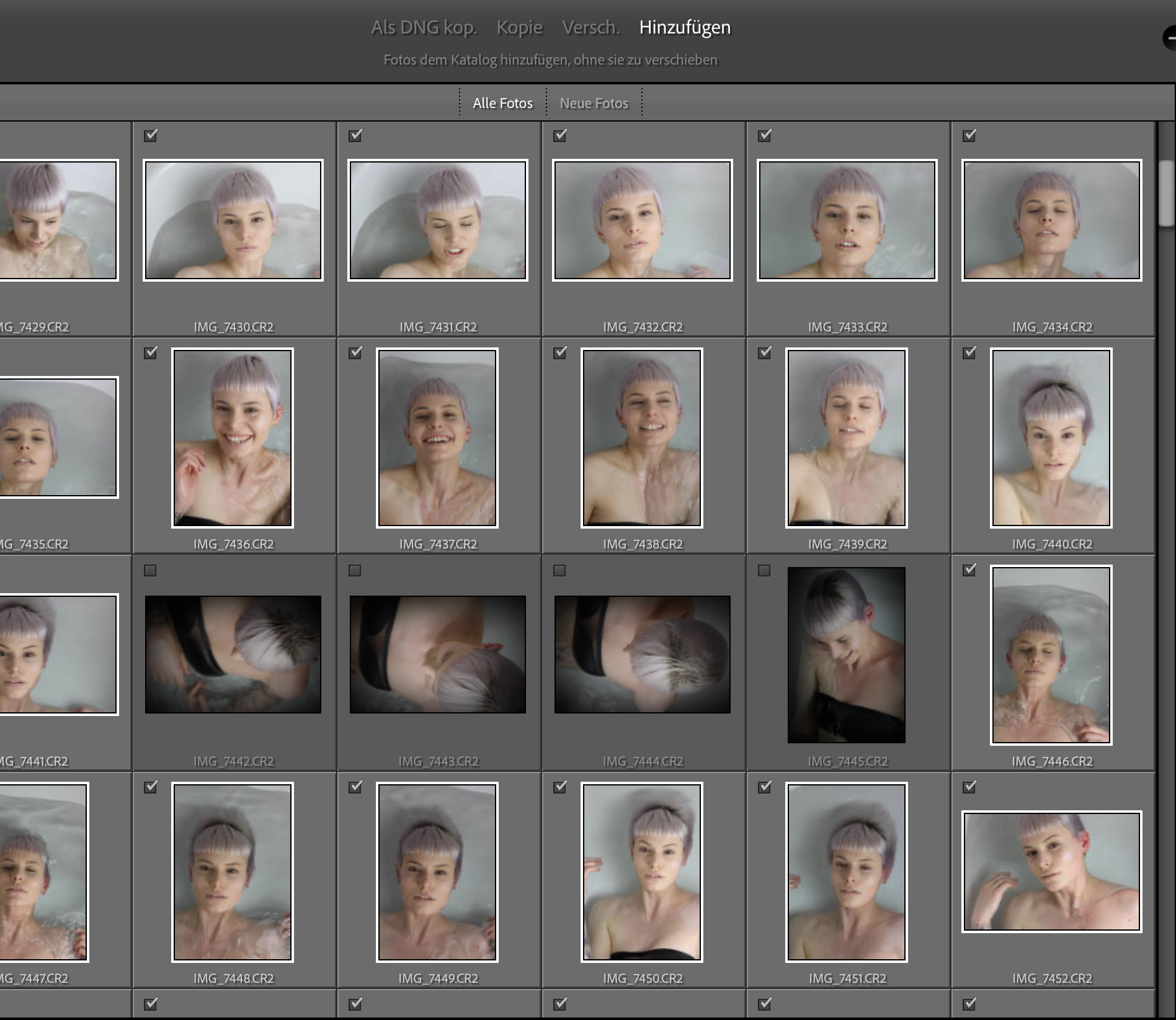This screenshot has width=1176, height=1020.
Task: Pick the dimmed portrait thumbnail IMG_7445.CR2
Action: pyautogui.click(x=847, y=655)
